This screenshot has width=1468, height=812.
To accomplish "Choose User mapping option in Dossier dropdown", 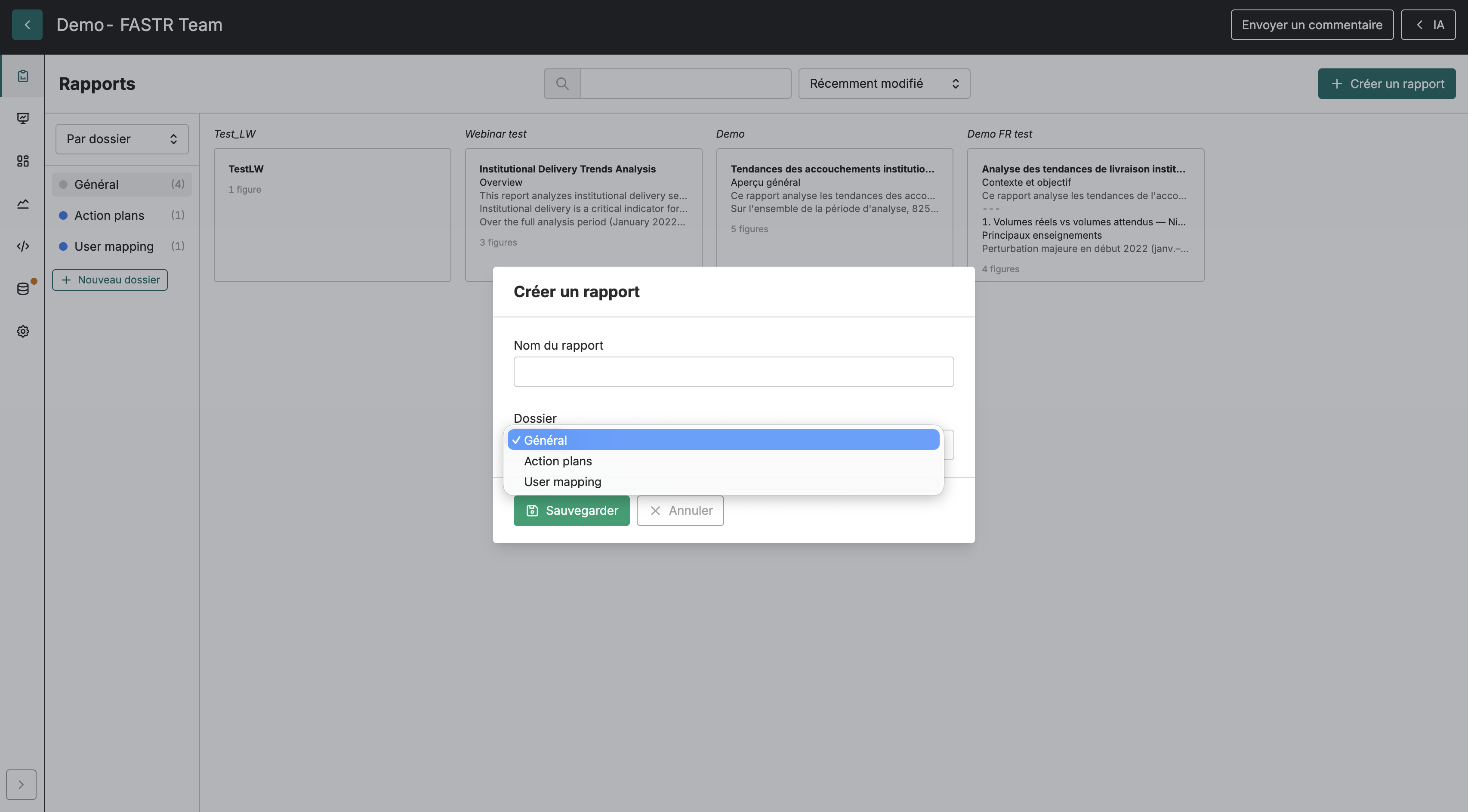I will [723, 482].
